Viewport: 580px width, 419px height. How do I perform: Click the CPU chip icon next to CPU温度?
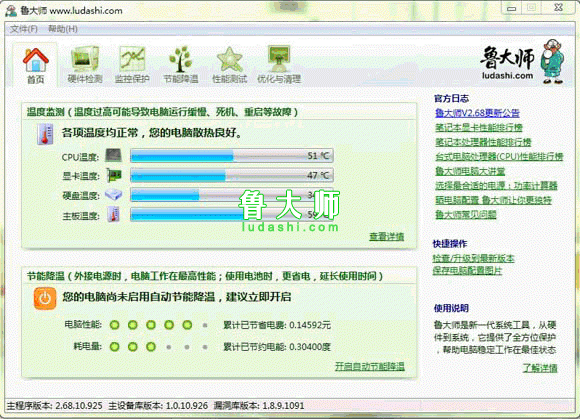point(113,156)
